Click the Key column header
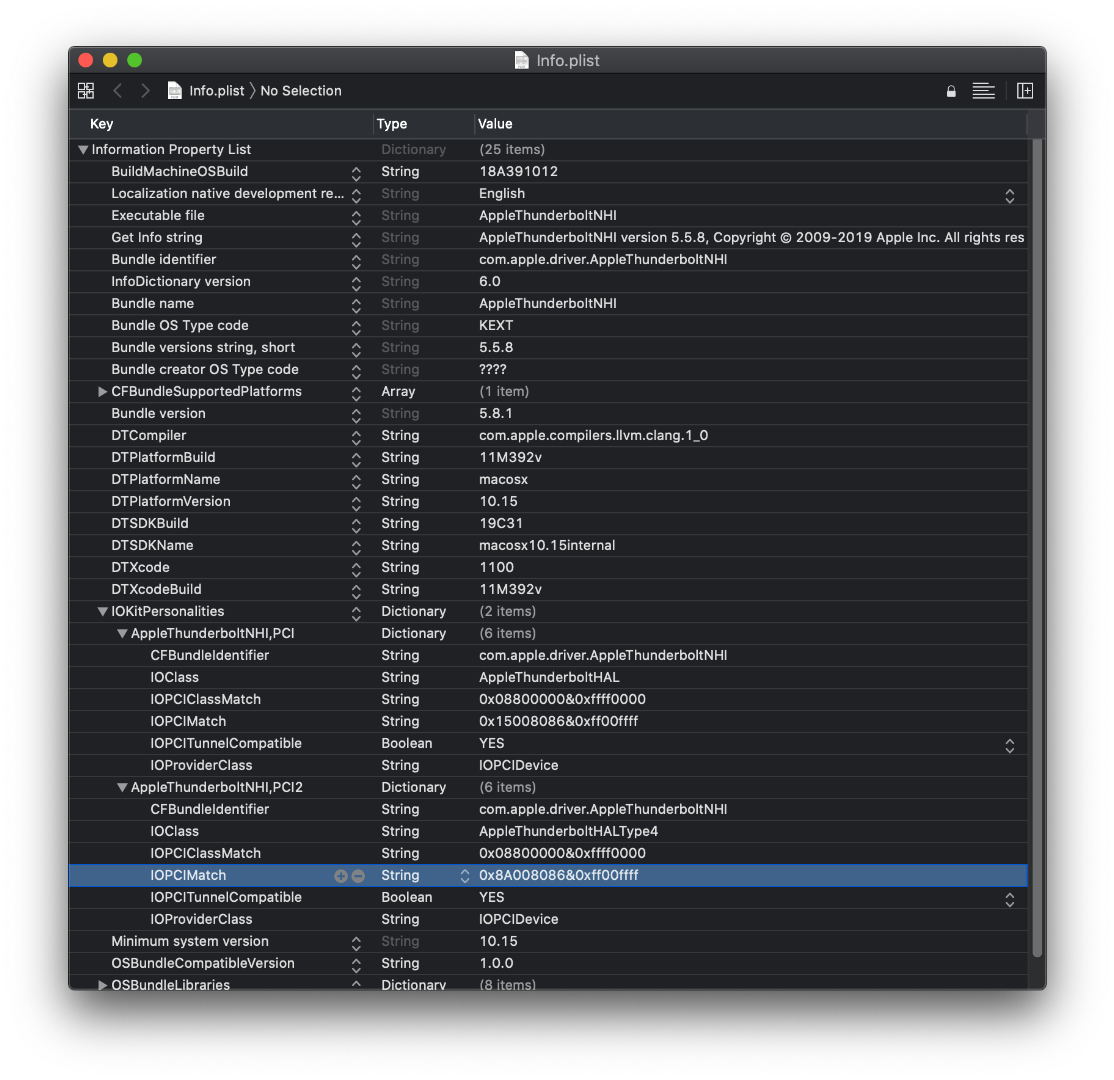1114x1080 pixels. click(x=102, y=124)
